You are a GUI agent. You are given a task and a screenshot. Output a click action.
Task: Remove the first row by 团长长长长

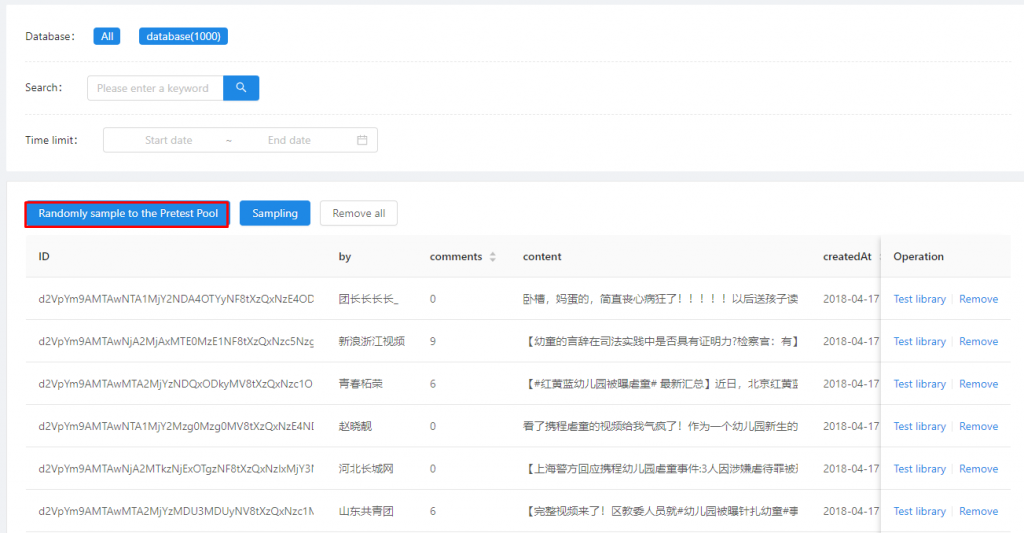click(978, 299)
